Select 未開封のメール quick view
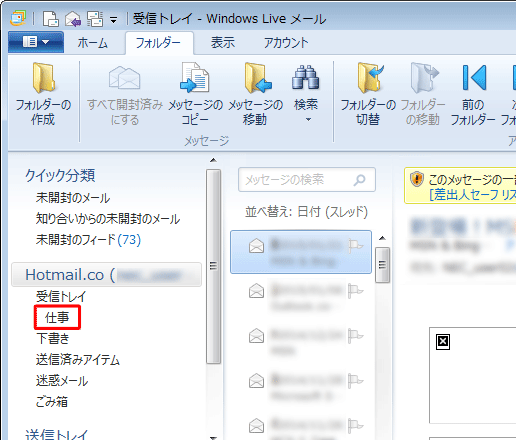The image size is (516, 440). point(73,198)
